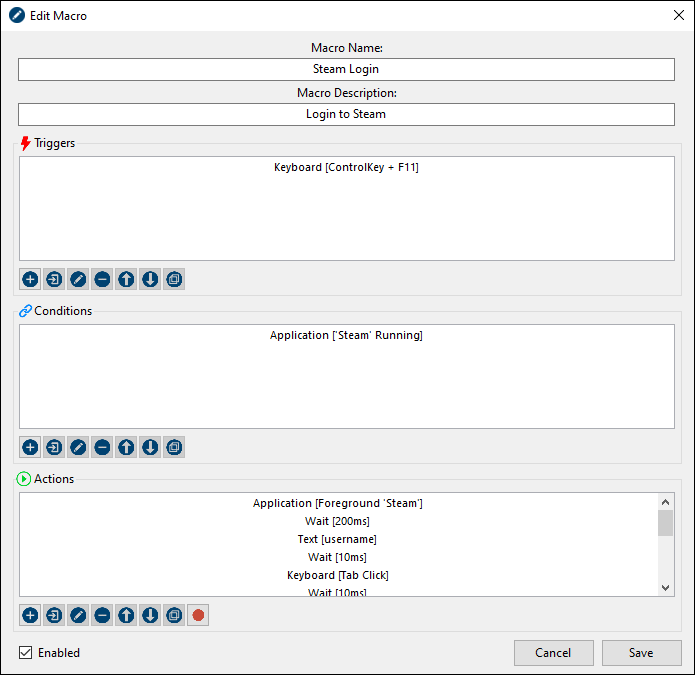Edit the selected trigger pencil icon
Screen dimensions: 695x675
[x=78, y=279]
